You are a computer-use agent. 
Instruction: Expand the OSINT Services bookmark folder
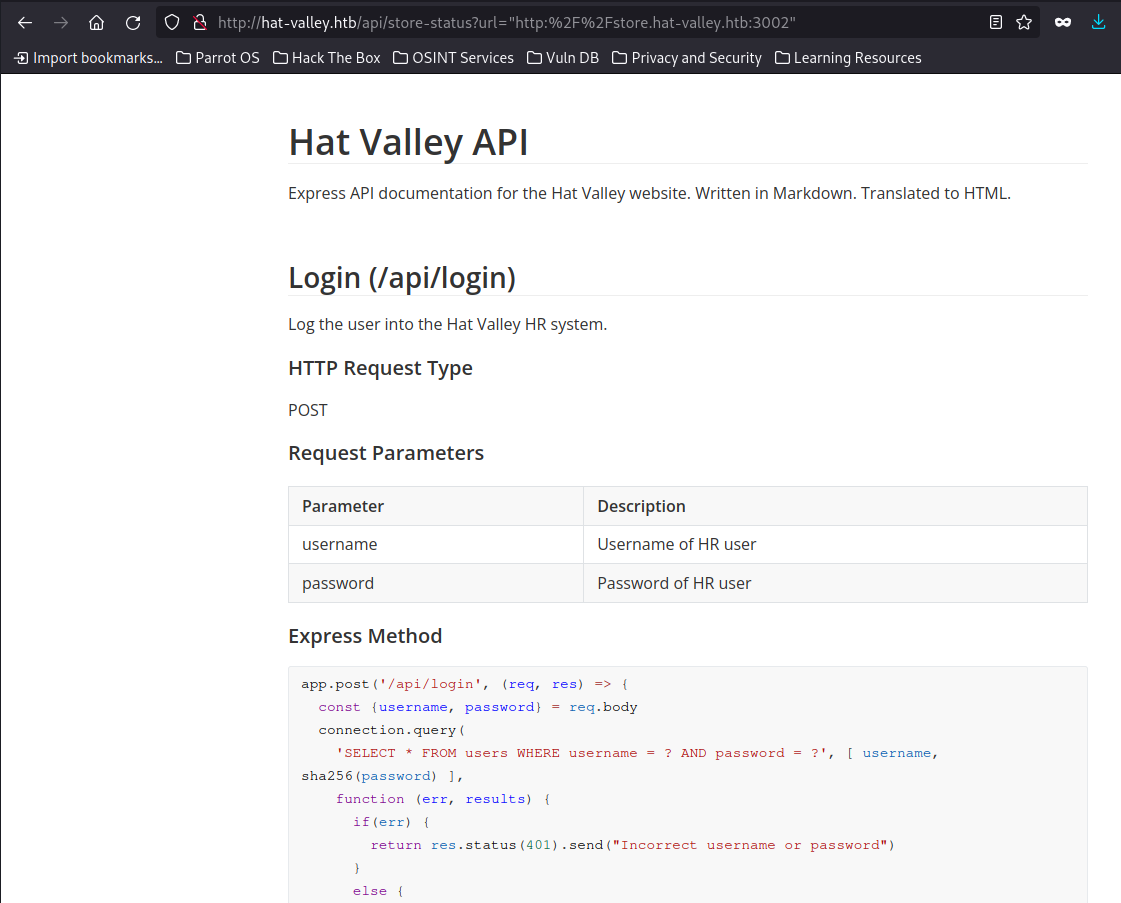click(453, 58)
